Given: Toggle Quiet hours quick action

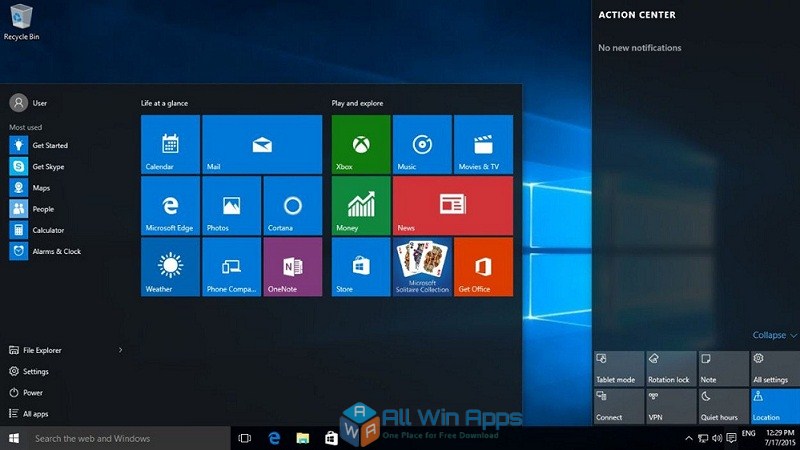Looking at the screenshot, I should (x=723, y=406).
